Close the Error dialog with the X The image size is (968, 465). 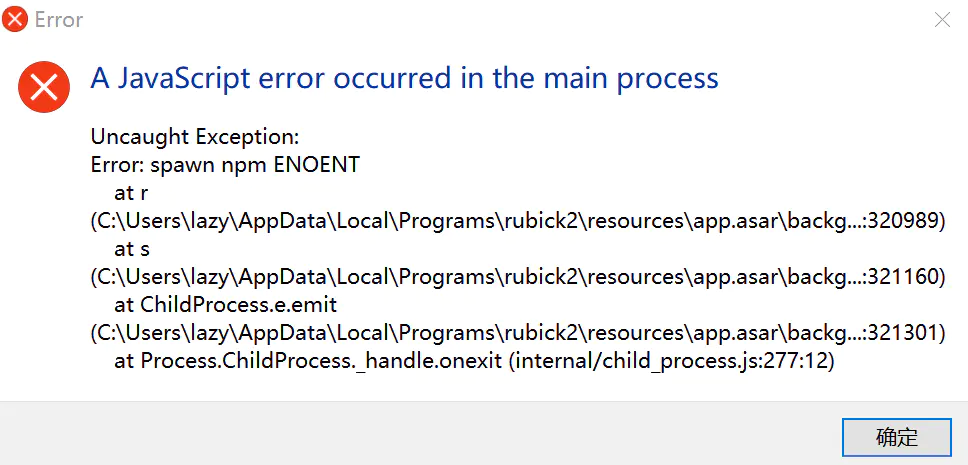tap(942, 20)
